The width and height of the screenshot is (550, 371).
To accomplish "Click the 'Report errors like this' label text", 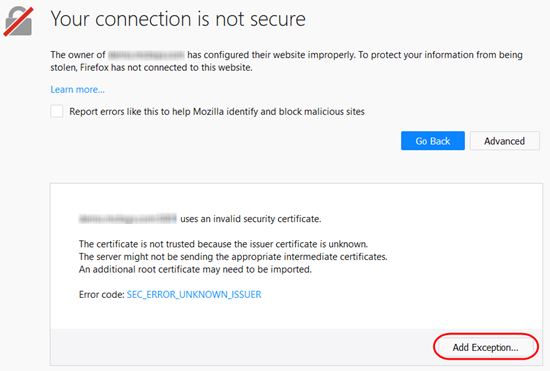I will (x=217, y=112).
